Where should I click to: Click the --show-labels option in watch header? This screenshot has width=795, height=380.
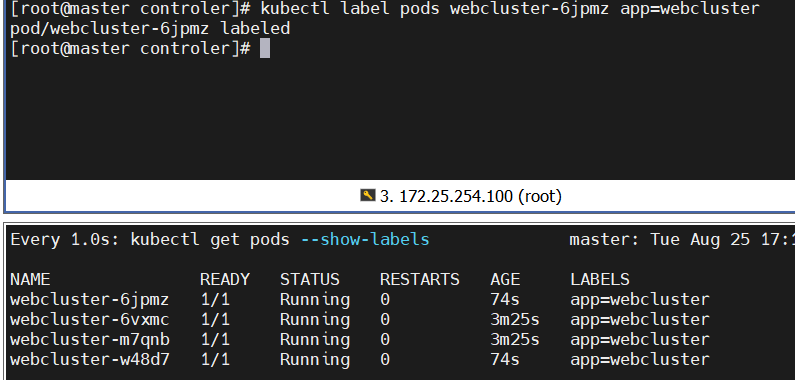coord(365,239)
